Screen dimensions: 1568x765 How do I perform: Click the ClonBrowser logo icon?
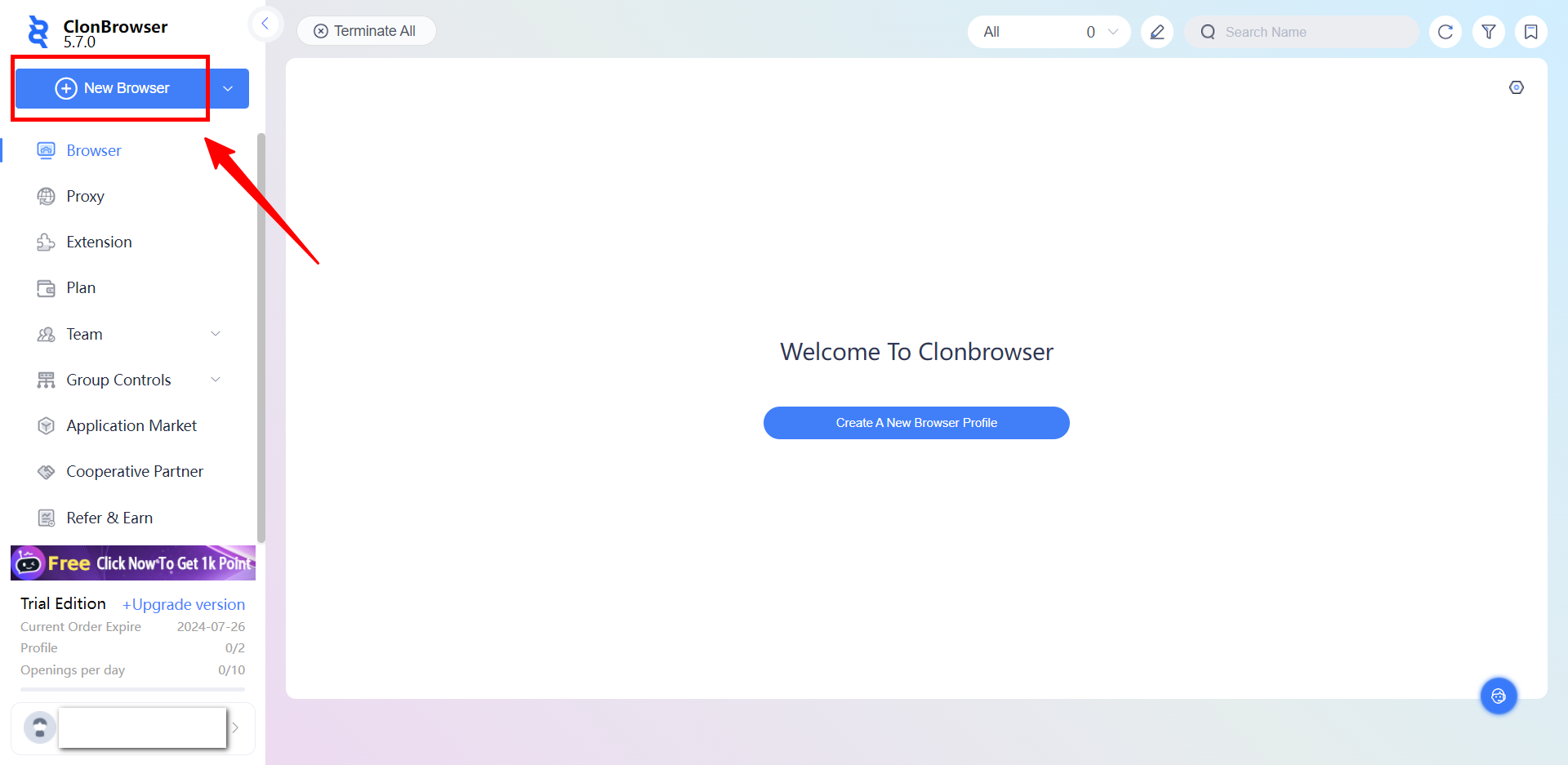(38, 32)
